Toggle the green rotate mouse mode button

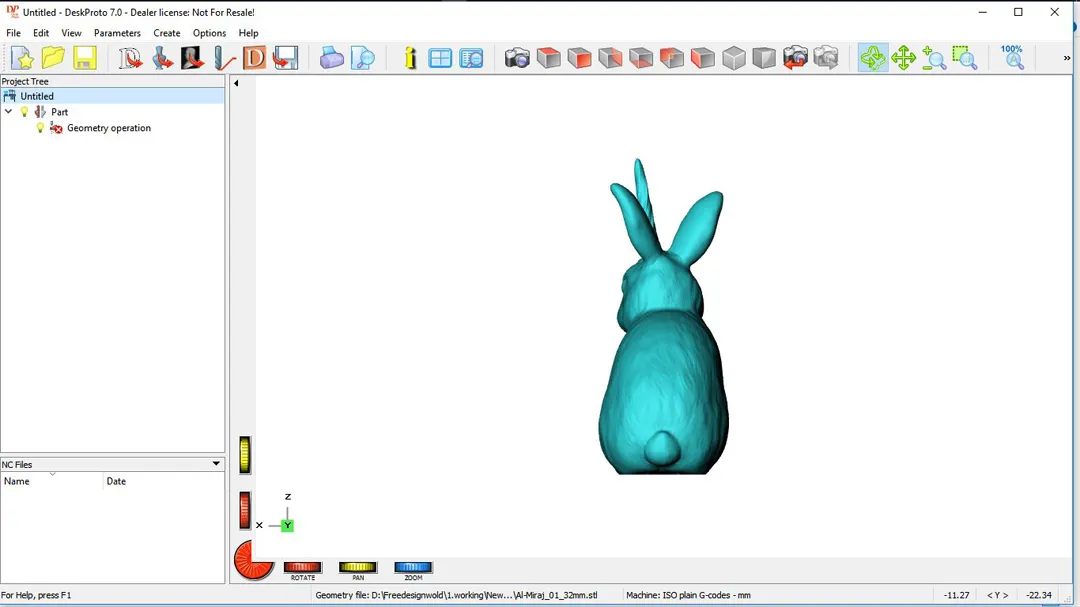point(873,58)
